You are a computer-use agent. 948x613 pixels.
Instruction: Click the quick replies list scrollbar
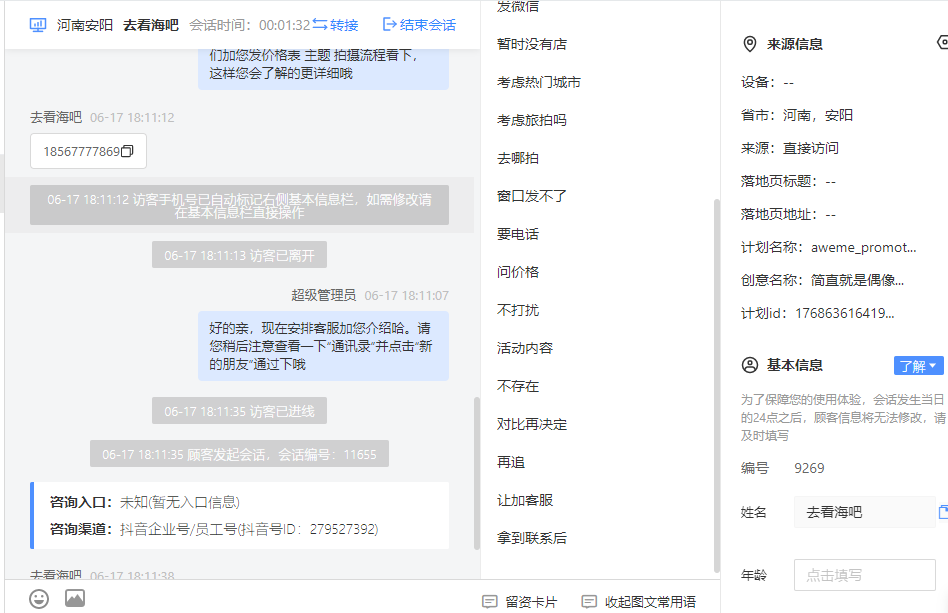[x=717, y=385]
